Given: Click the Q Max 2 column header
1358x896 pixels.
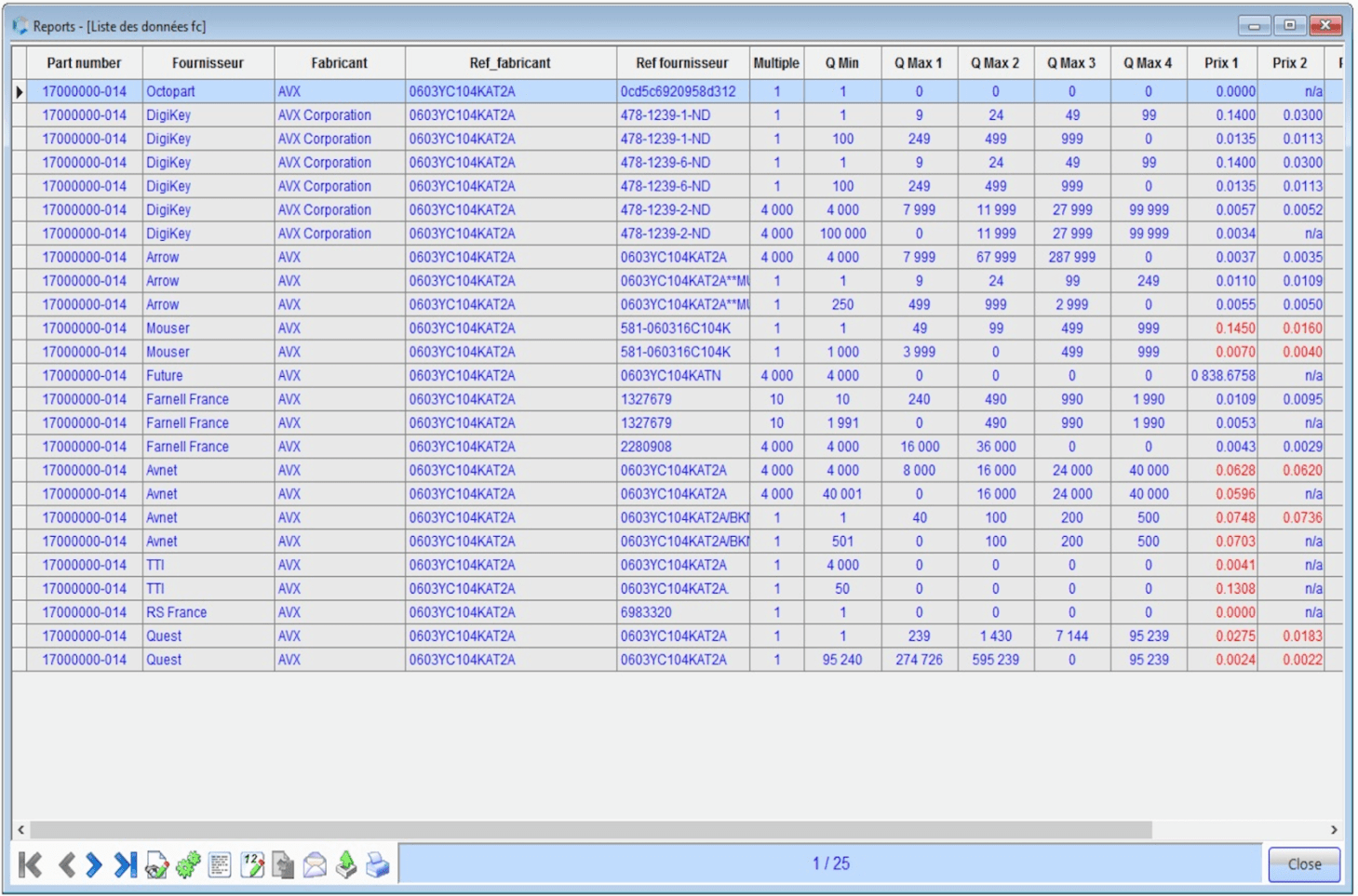Looking at the screenshot, I should 995,63.
